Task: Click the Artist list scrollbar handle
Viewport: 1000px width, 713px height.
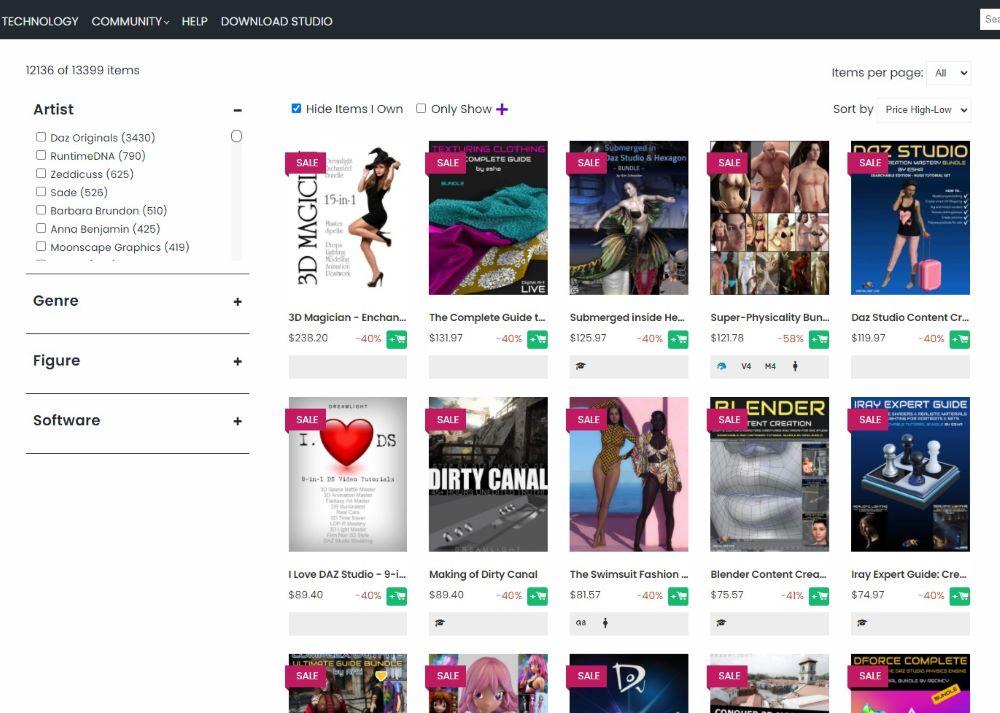Action: (236, 136)
